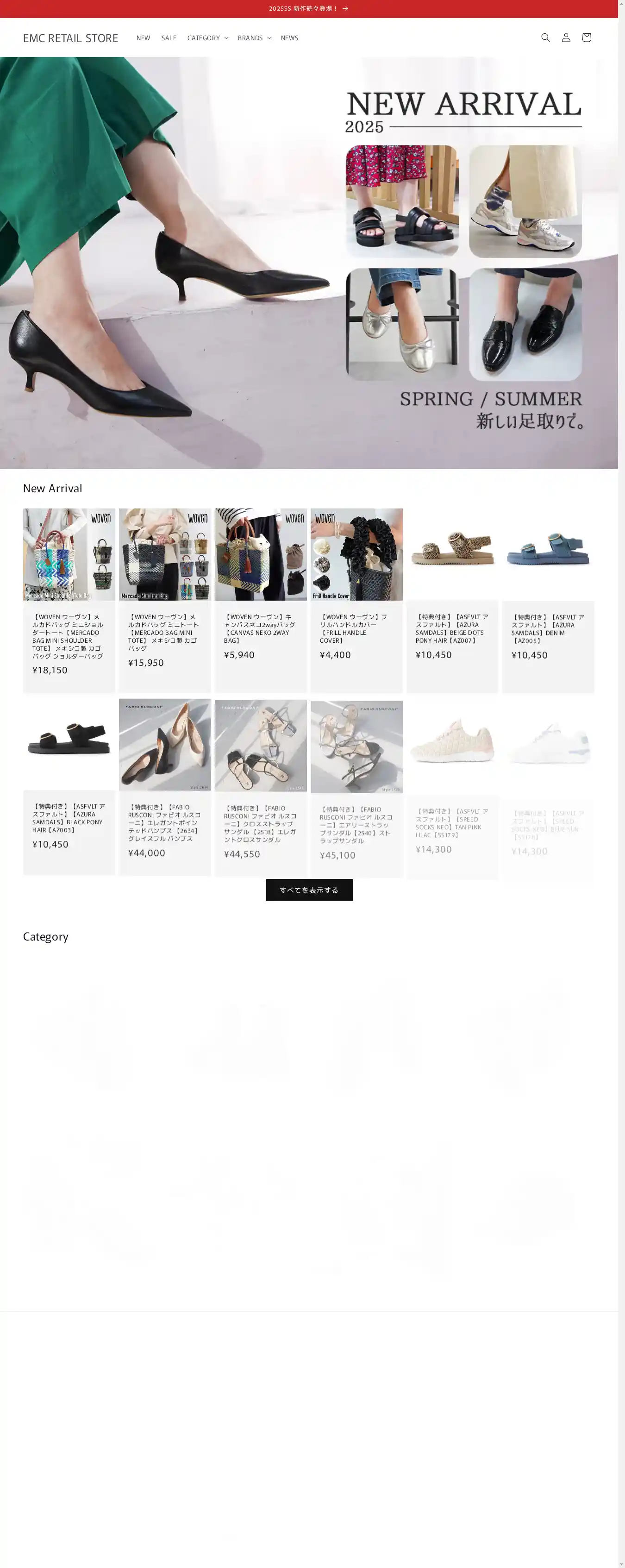Open the NEWS menu link
The width and height of the screenshot is (625, 1568).
(x=289, y=38)
